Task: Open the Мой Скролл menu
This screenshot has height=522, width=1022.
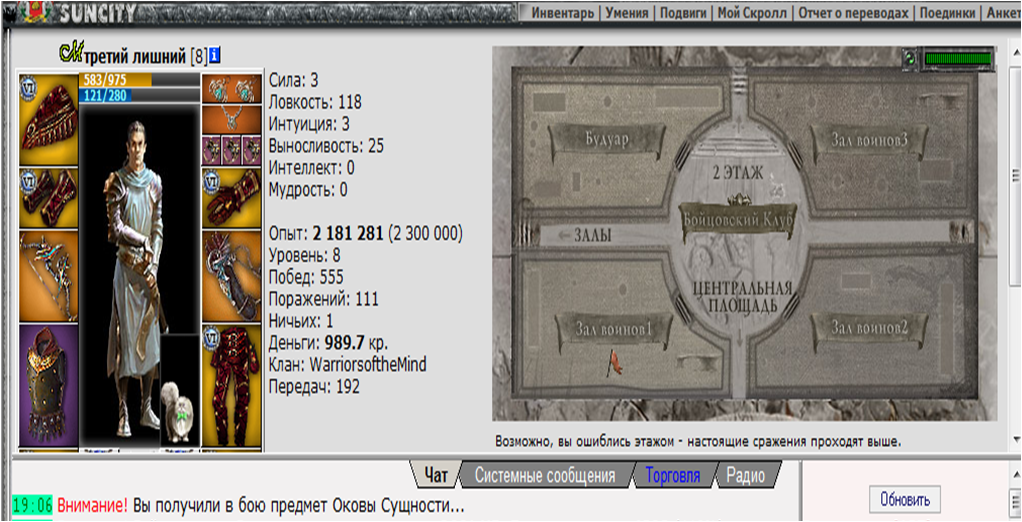Action: (x=753, y=13)
